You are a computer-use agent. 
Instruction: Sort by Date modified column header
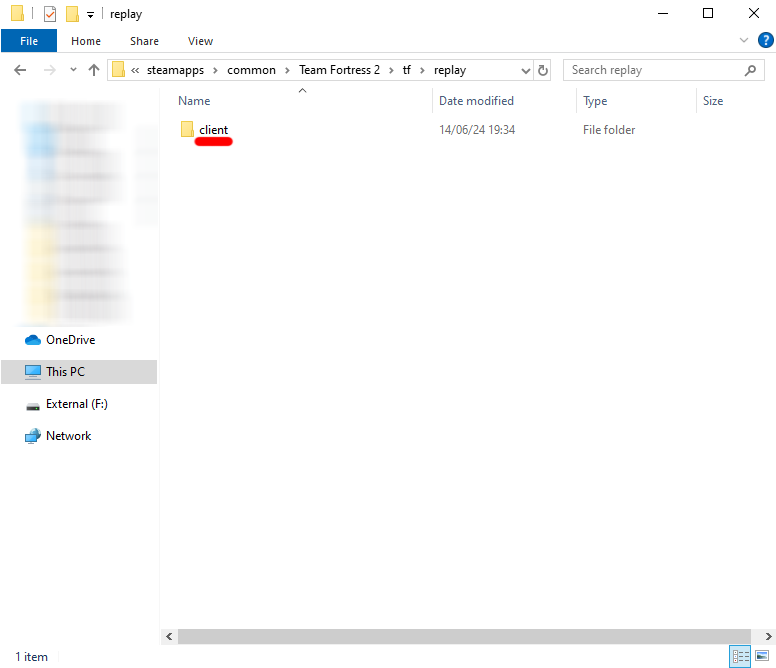476,101
